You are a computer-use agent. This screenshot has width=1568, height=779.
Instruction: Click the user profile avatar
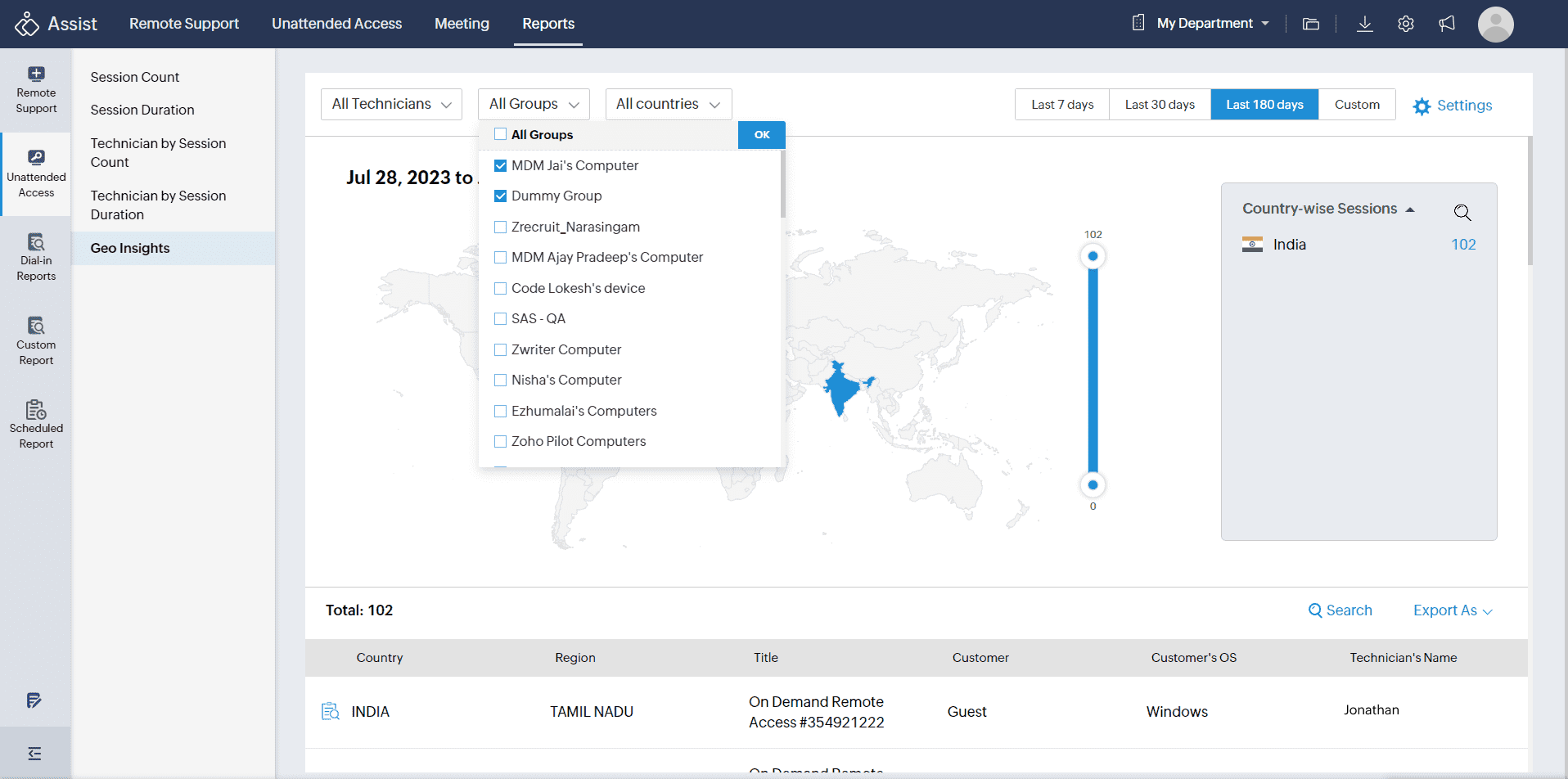point(1495,24)
